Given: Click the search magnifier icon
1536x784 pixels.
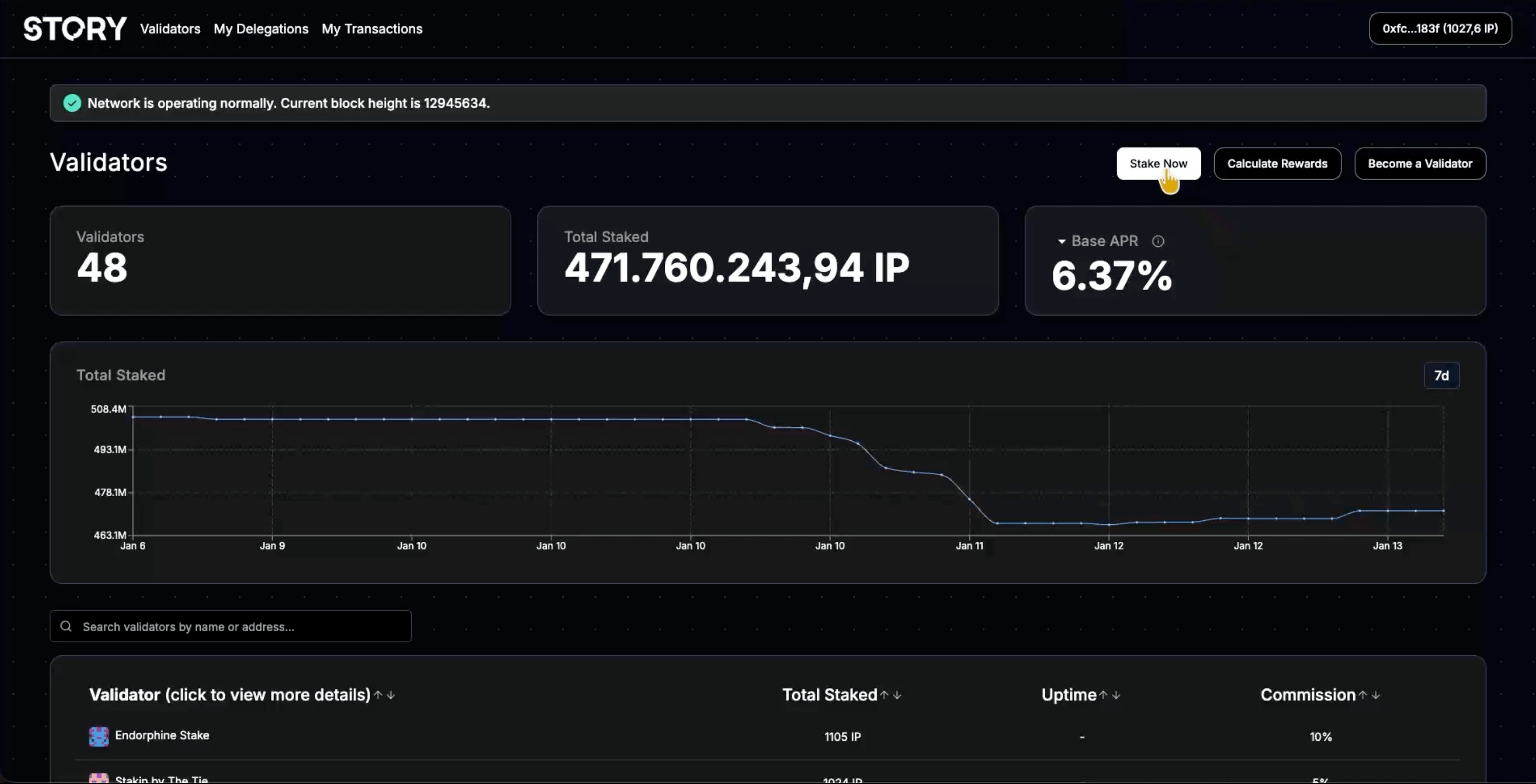Looking at the screenshot, I should pyautogui.click(x=66, y=626).
